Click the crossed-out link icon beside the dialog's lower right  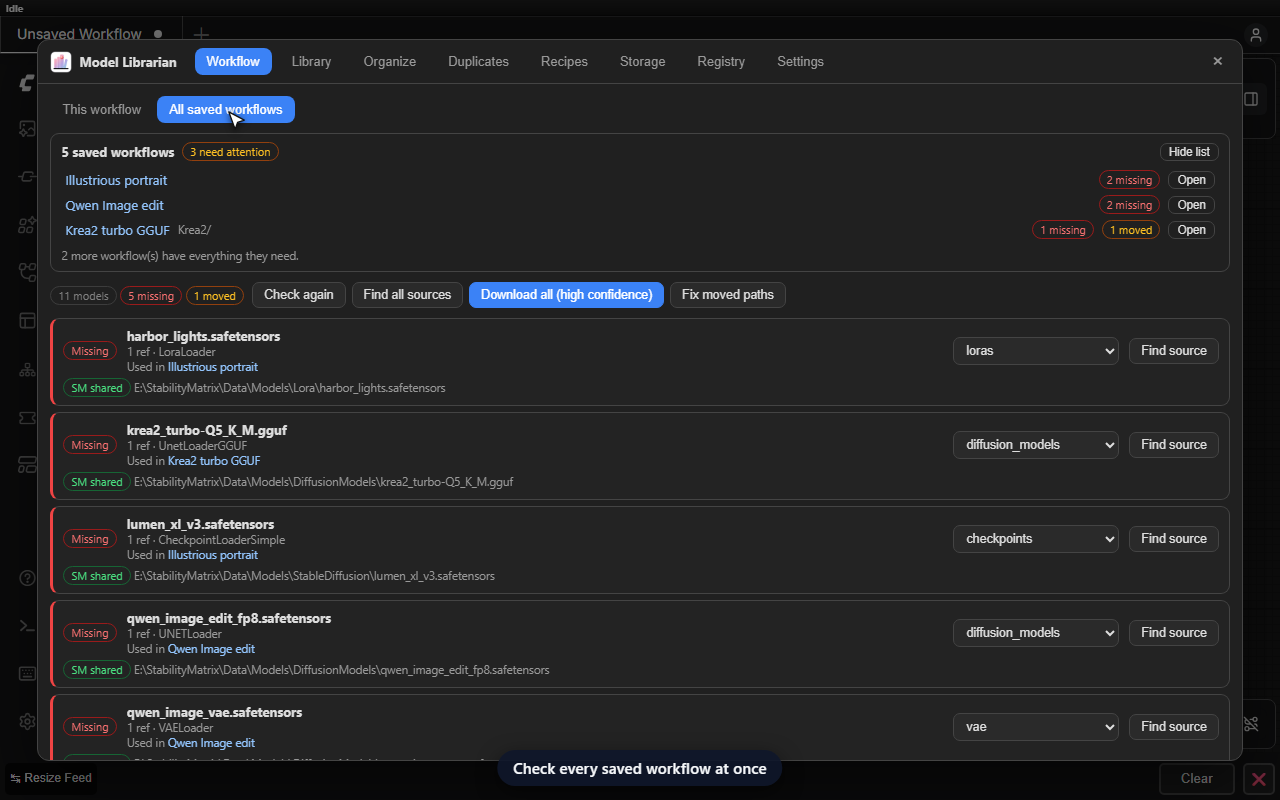click(x=1251, y=723)
